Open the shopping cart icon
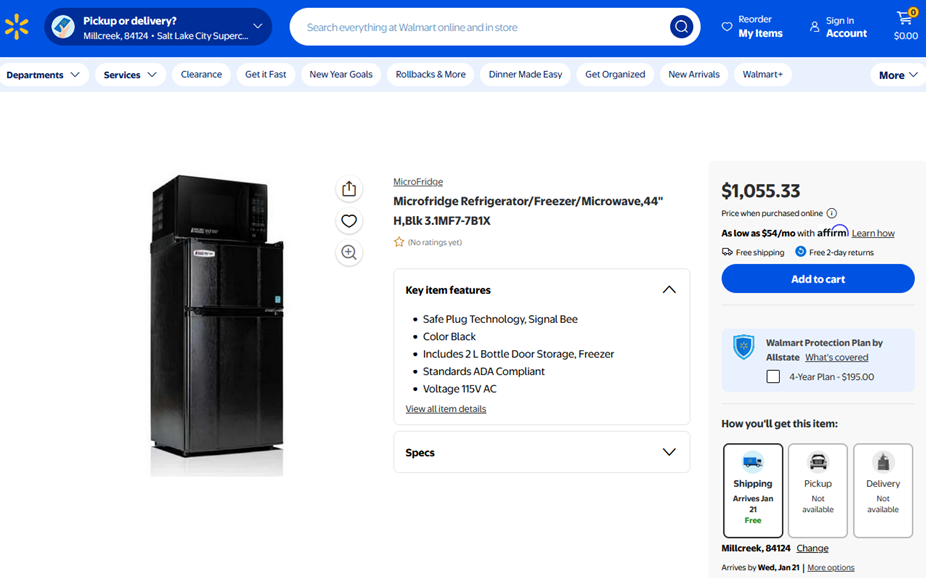Viewport: 926px width, 578px height. (905, 20)
